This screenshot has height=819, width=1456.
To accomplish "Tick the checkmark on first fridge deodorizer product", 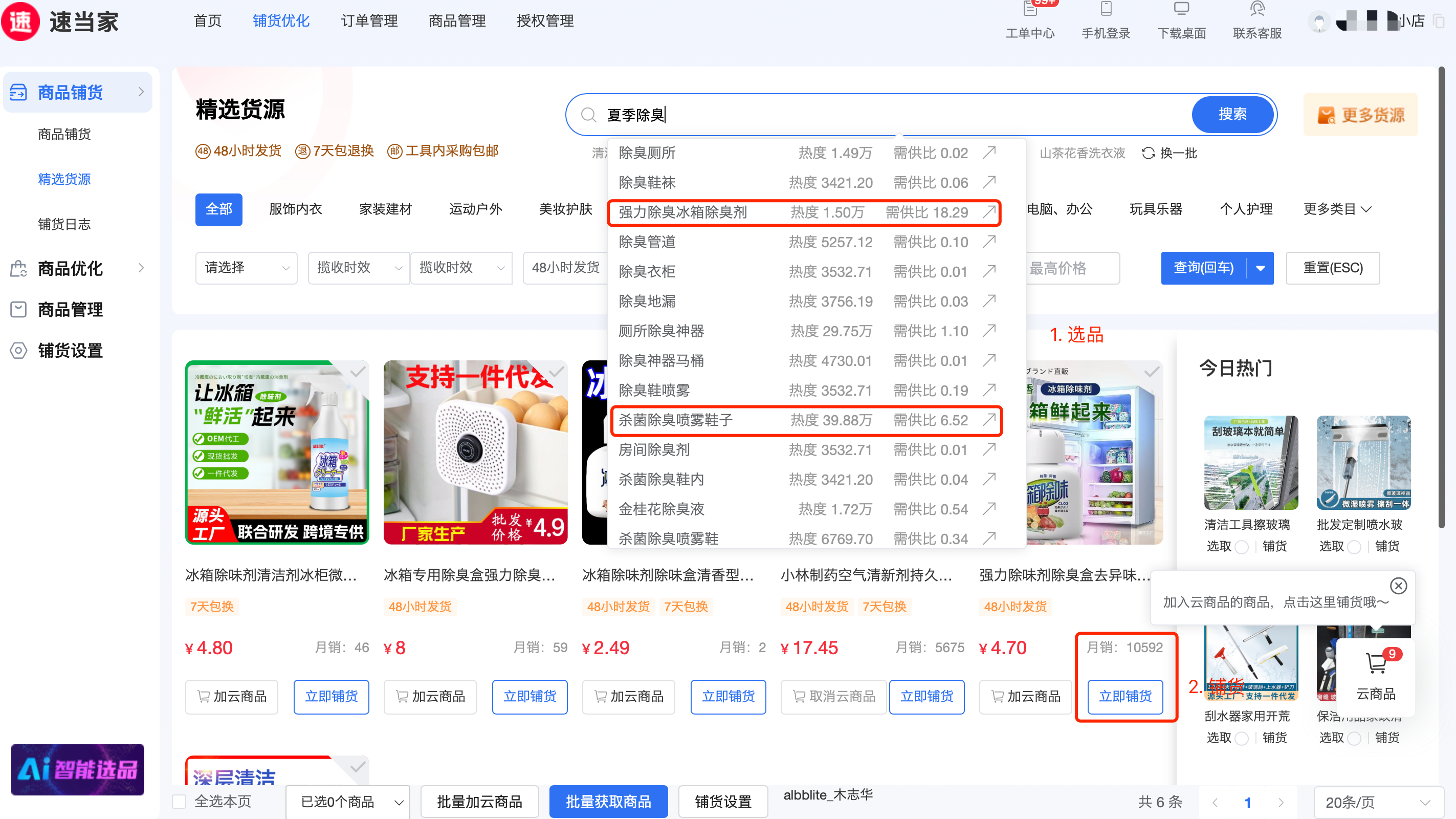I will tap(358, 372).
